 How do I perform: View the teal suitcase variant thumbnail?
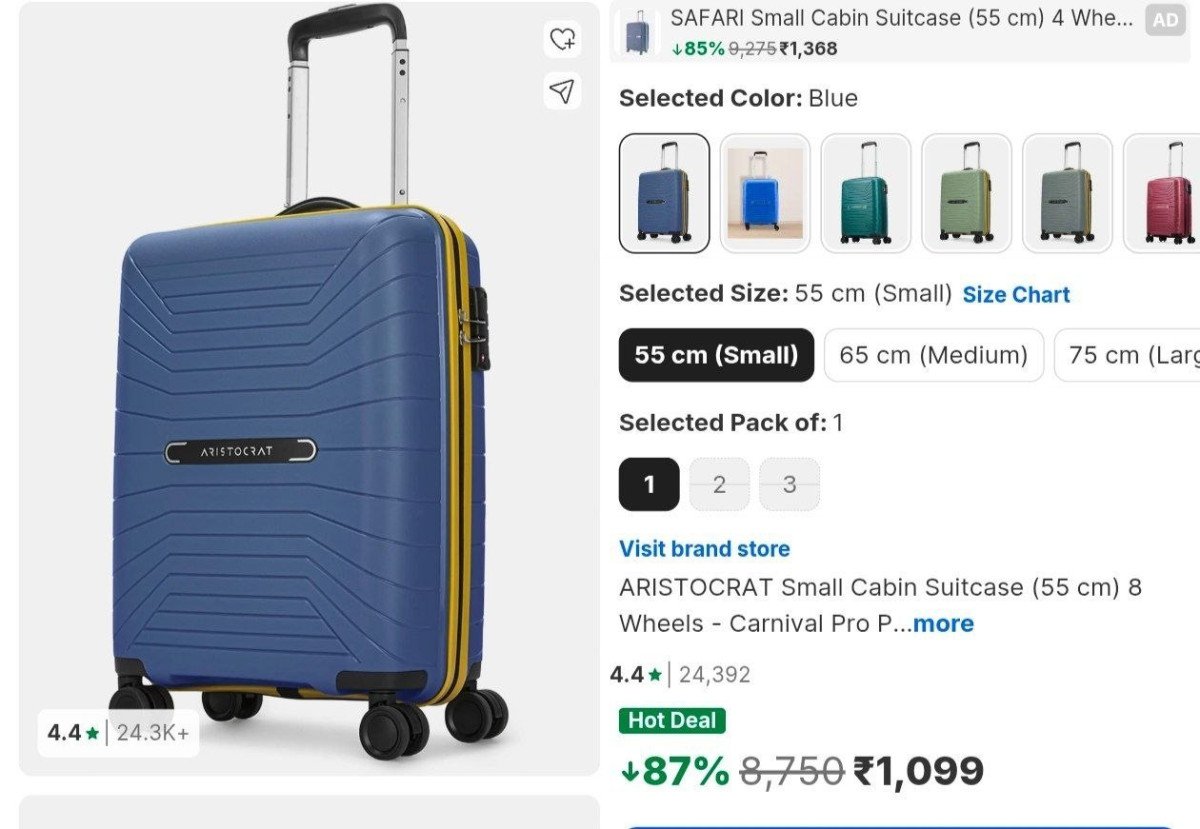(864, 191)
